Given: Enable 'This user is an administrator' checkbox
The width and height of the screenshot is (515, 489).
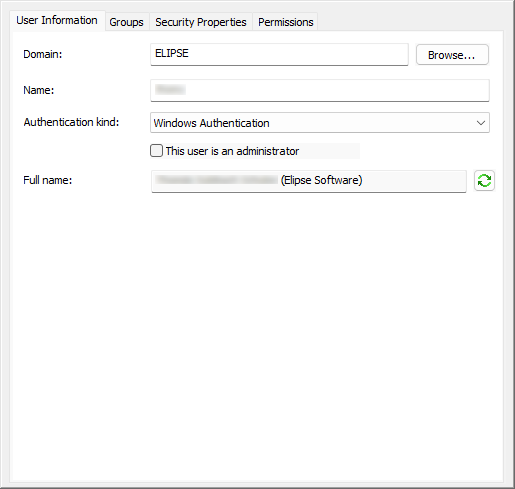Looking at the screenshot, I should click(x=156, y=151).
